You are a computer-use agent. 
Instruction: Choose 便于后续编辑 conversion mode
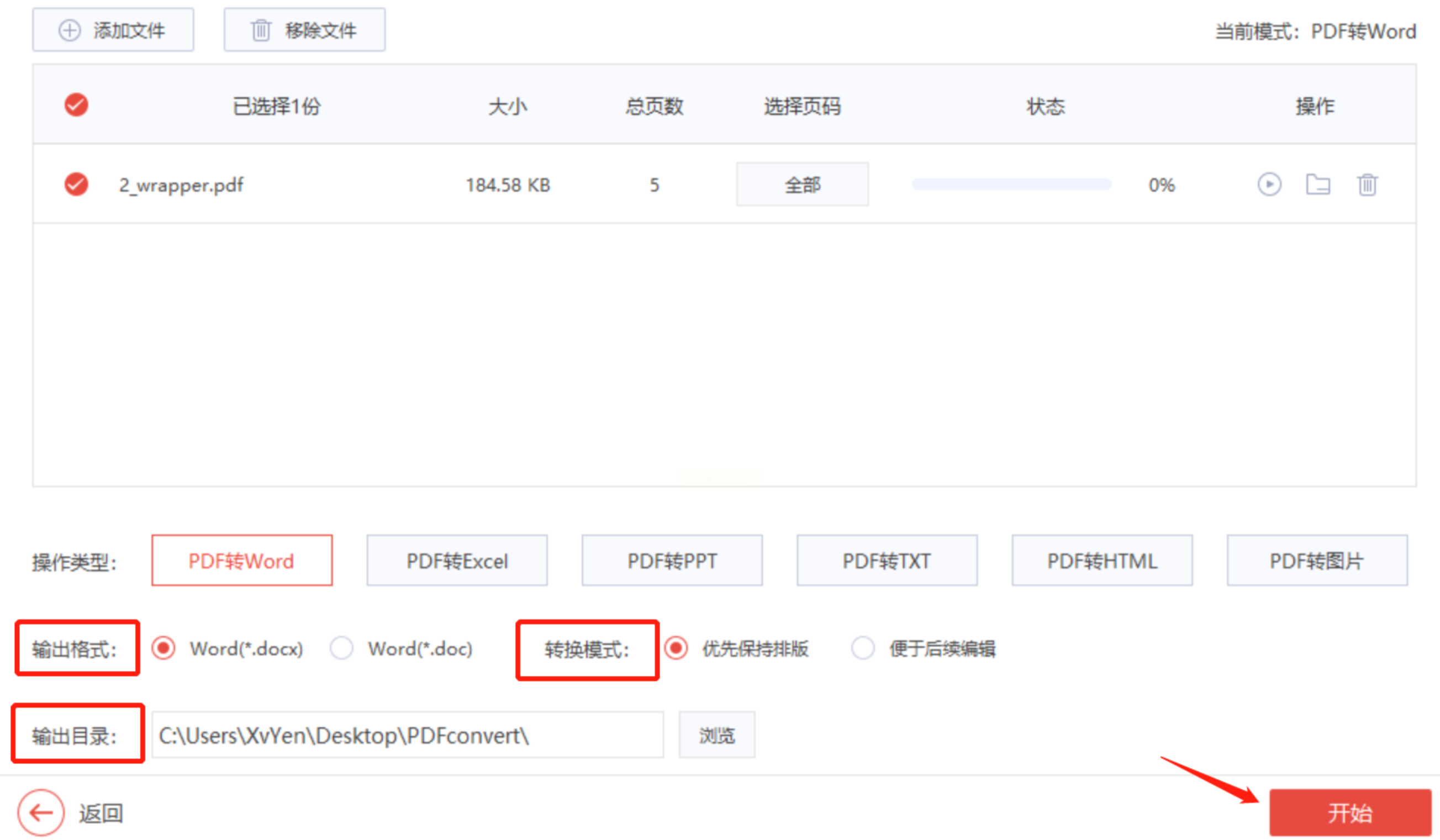pos(863,648)
